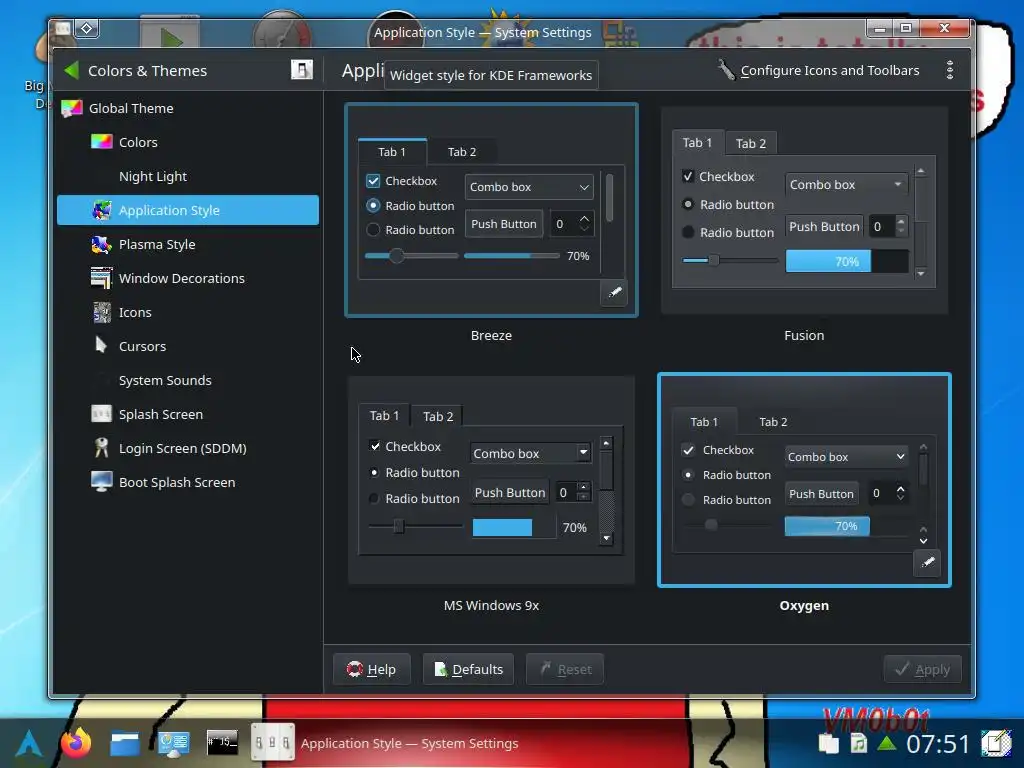
Task: Open the Combo box in Fusion preview
Action: click(846, 185)
